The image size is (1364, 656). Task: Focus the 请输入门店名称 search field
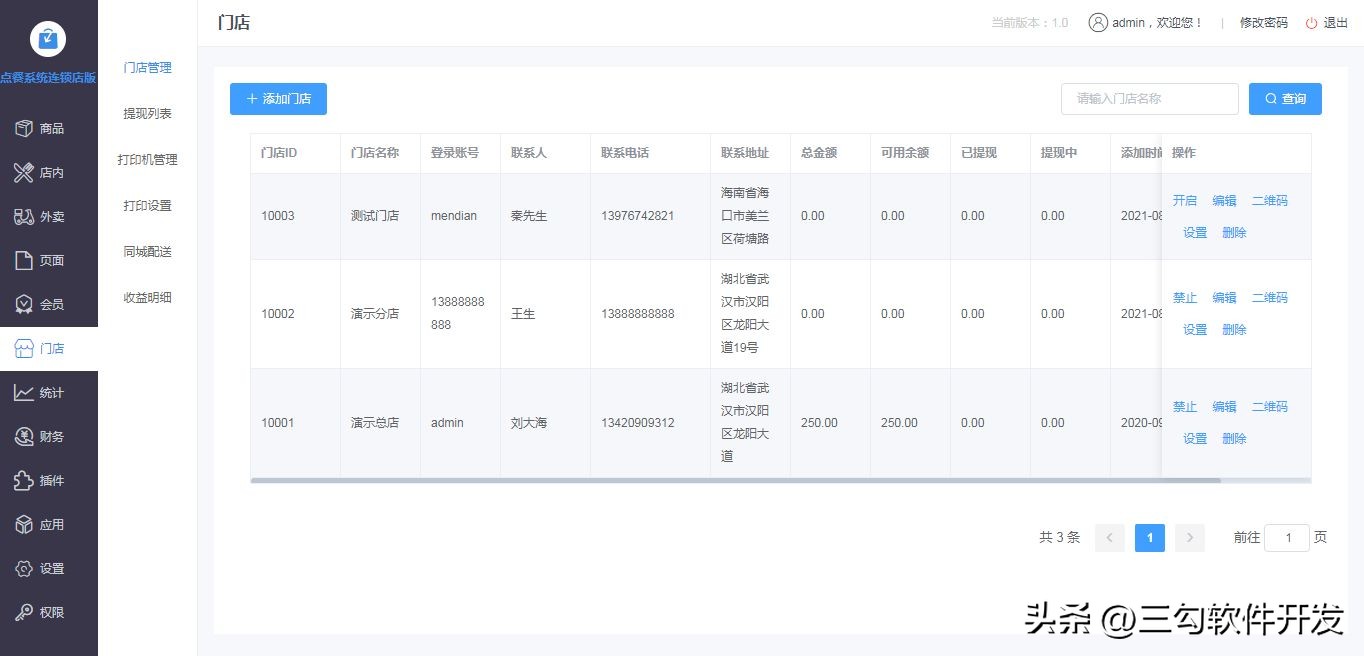[x=1150, y=99]
